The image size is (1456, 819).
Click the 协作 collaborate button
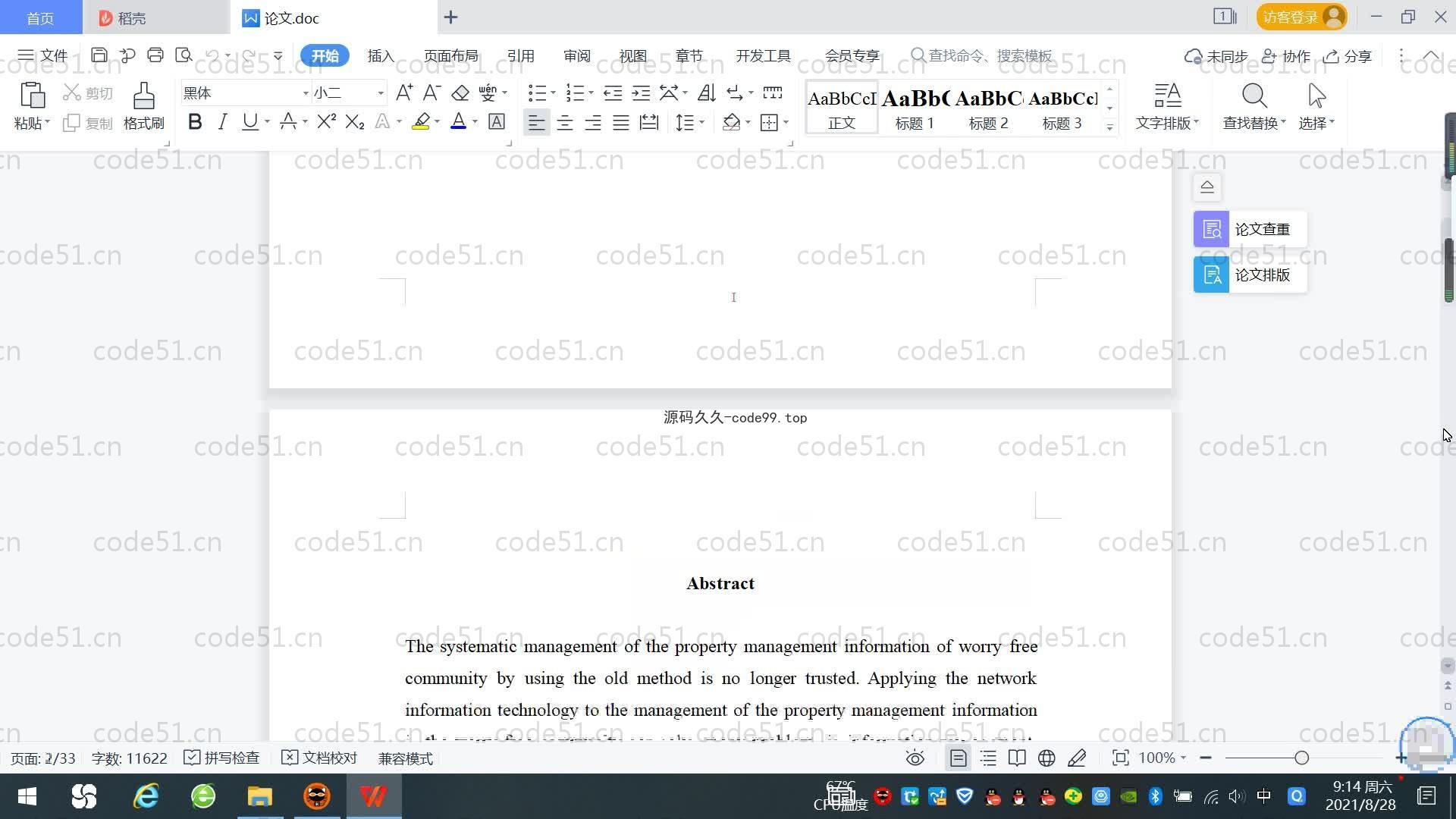(x=1286, y=56)
